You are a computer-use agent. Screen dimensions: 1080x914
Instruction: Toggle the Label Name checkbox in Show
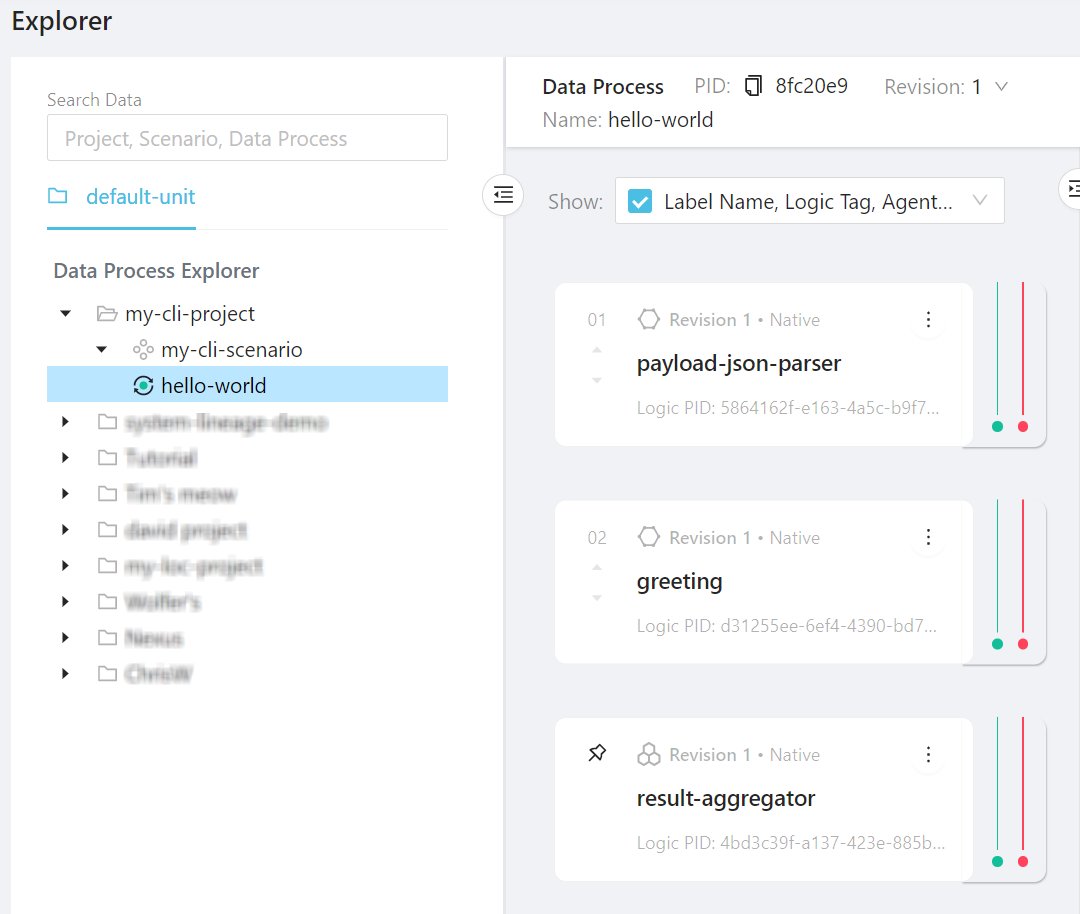640,202
